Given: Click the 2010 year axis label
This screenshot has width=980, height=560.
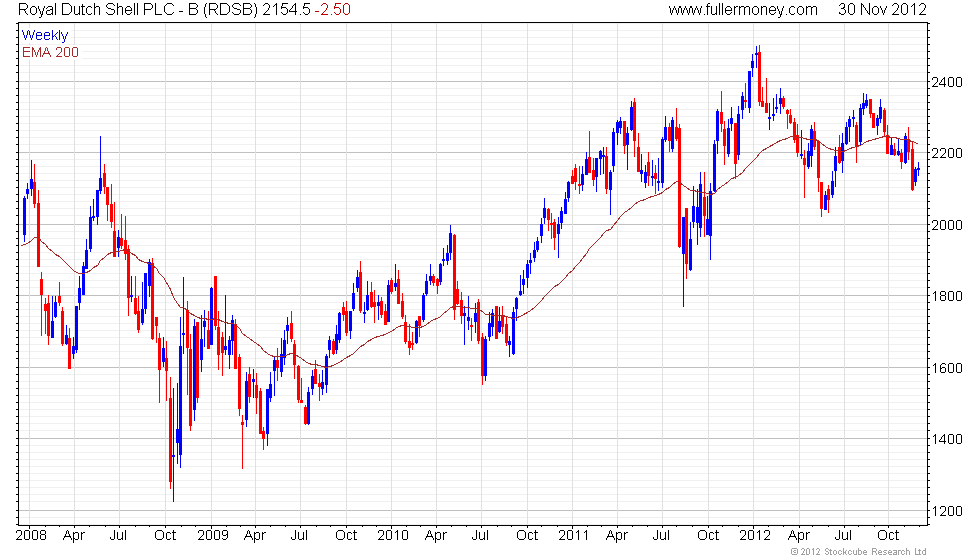Looking at the screenshot, I should click(392, 535).
